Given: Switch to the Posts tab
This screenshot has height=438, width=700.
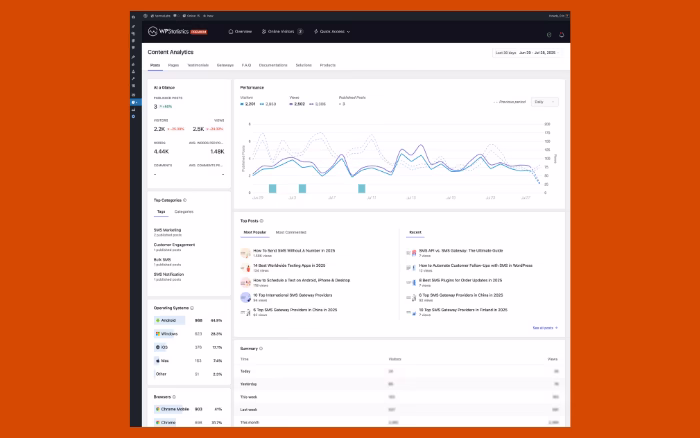Looking at the screenshot, I should pyautogui.click(x=155, y=65).
